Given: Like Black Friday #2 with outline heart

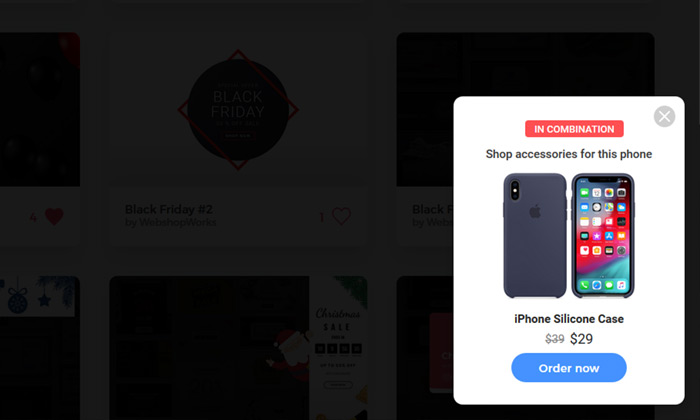Looking at the screenshot, I should (342, 216).
